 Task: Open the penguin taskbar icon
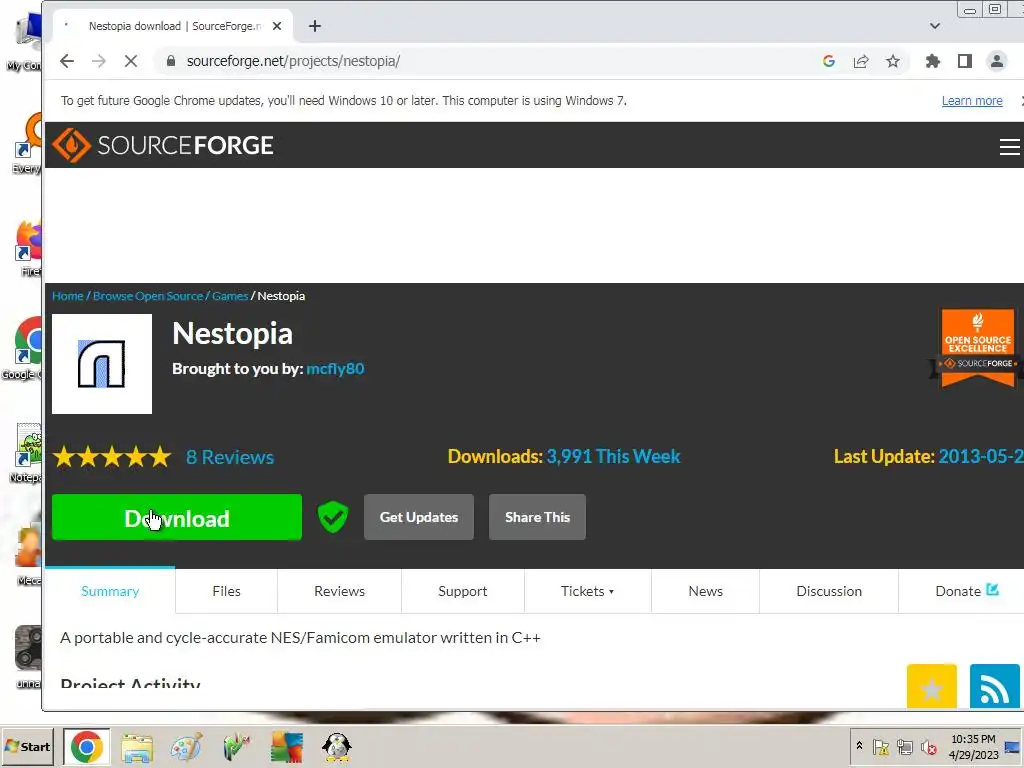tap(337, 746)
